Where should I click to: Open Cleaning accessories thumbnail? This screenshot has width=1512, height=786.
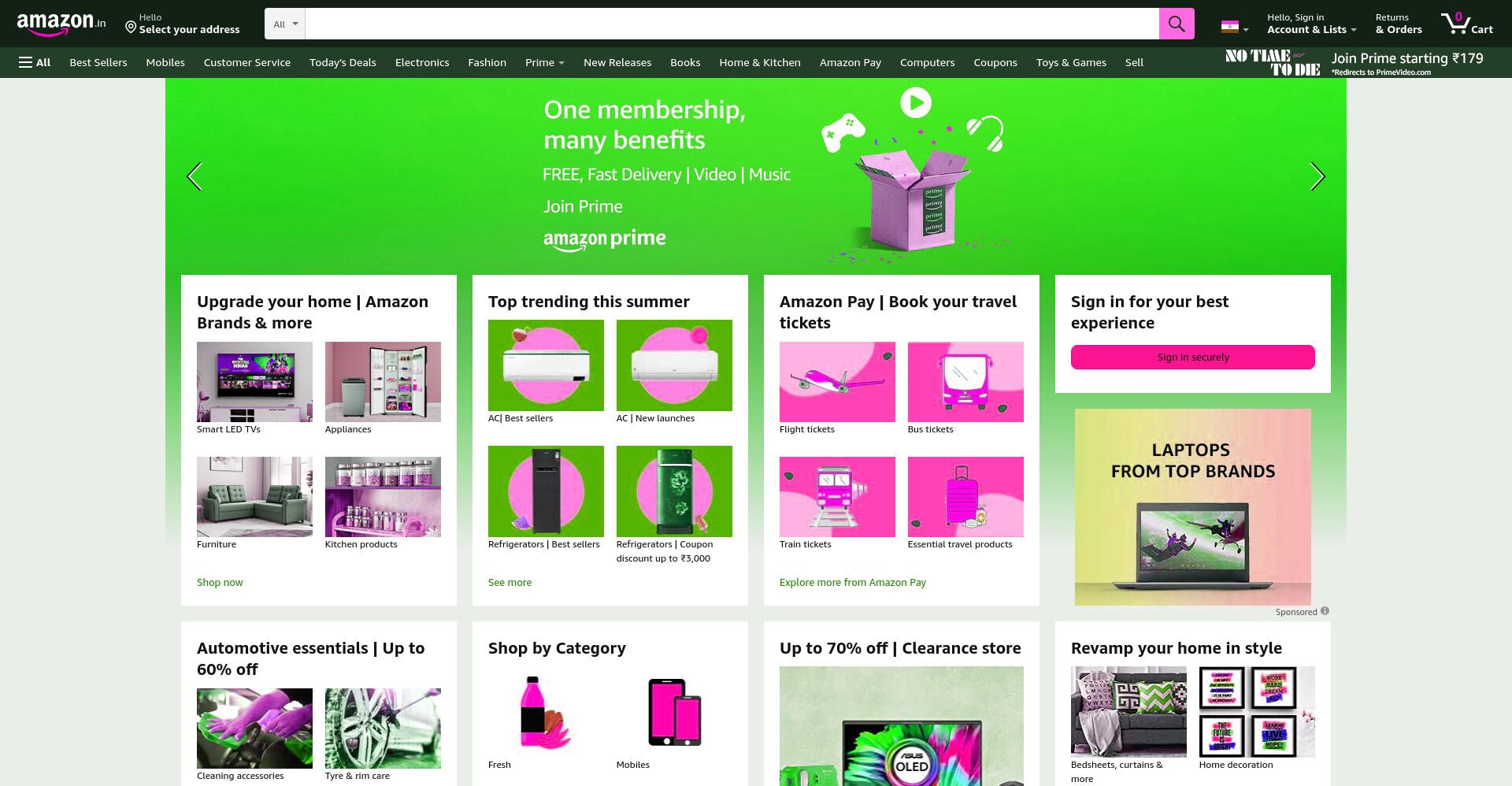(x=254, y=729)
